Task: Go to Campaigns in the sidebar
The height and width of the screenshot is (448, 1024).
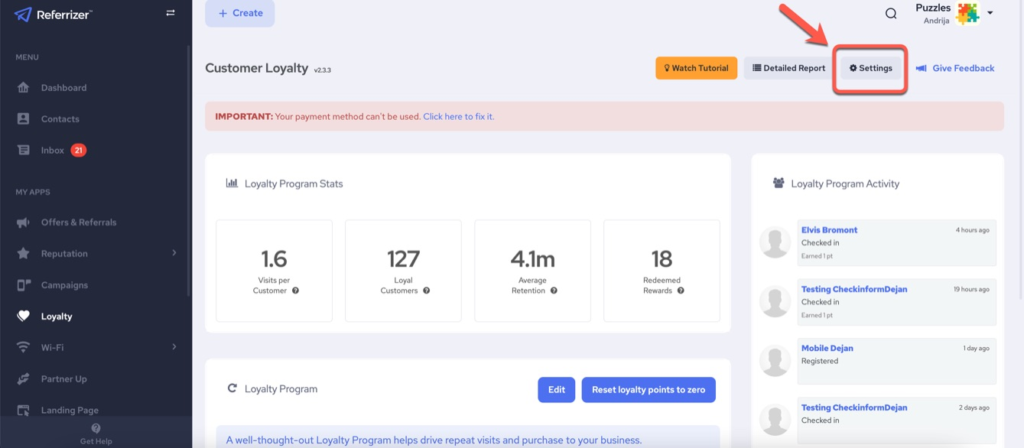Action: click(65, 285)
